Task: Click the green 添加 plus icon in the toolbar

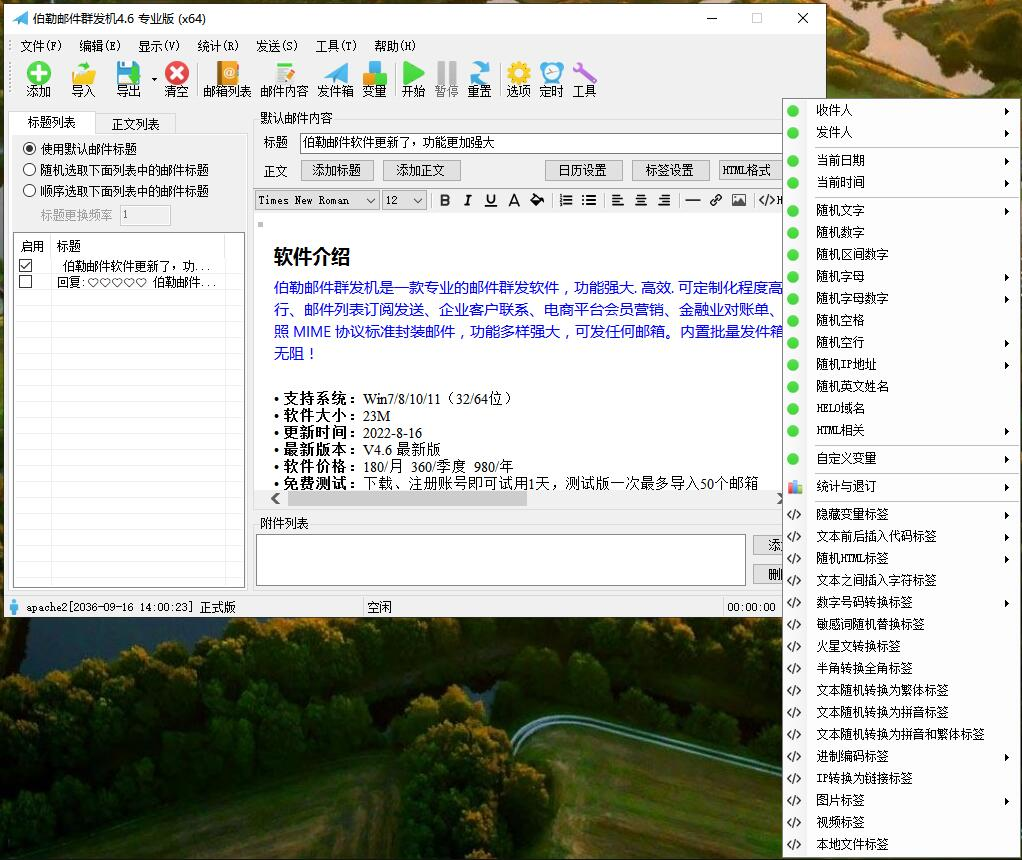Action: [x=38, y=73]
